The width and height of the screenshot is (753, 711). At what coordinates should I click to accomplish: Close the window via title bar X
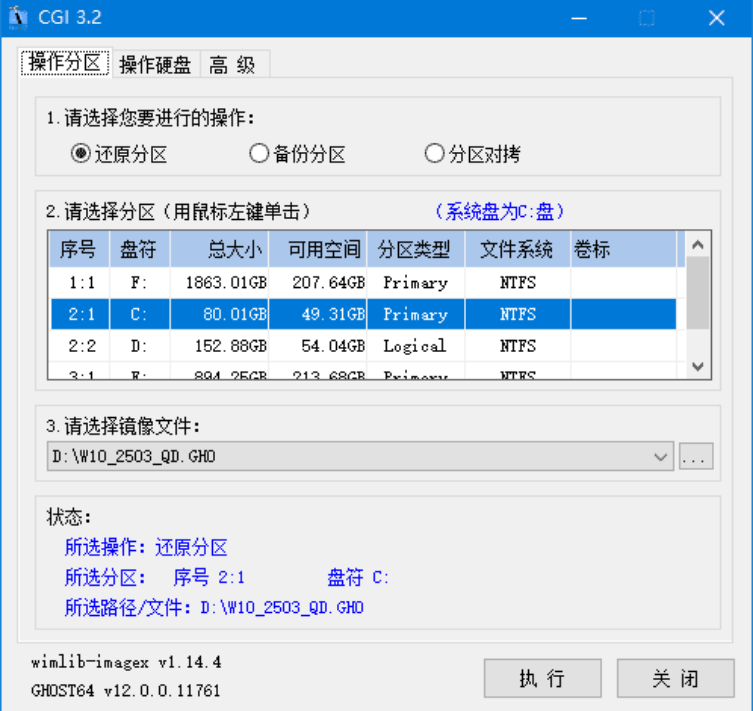(716, 18)
